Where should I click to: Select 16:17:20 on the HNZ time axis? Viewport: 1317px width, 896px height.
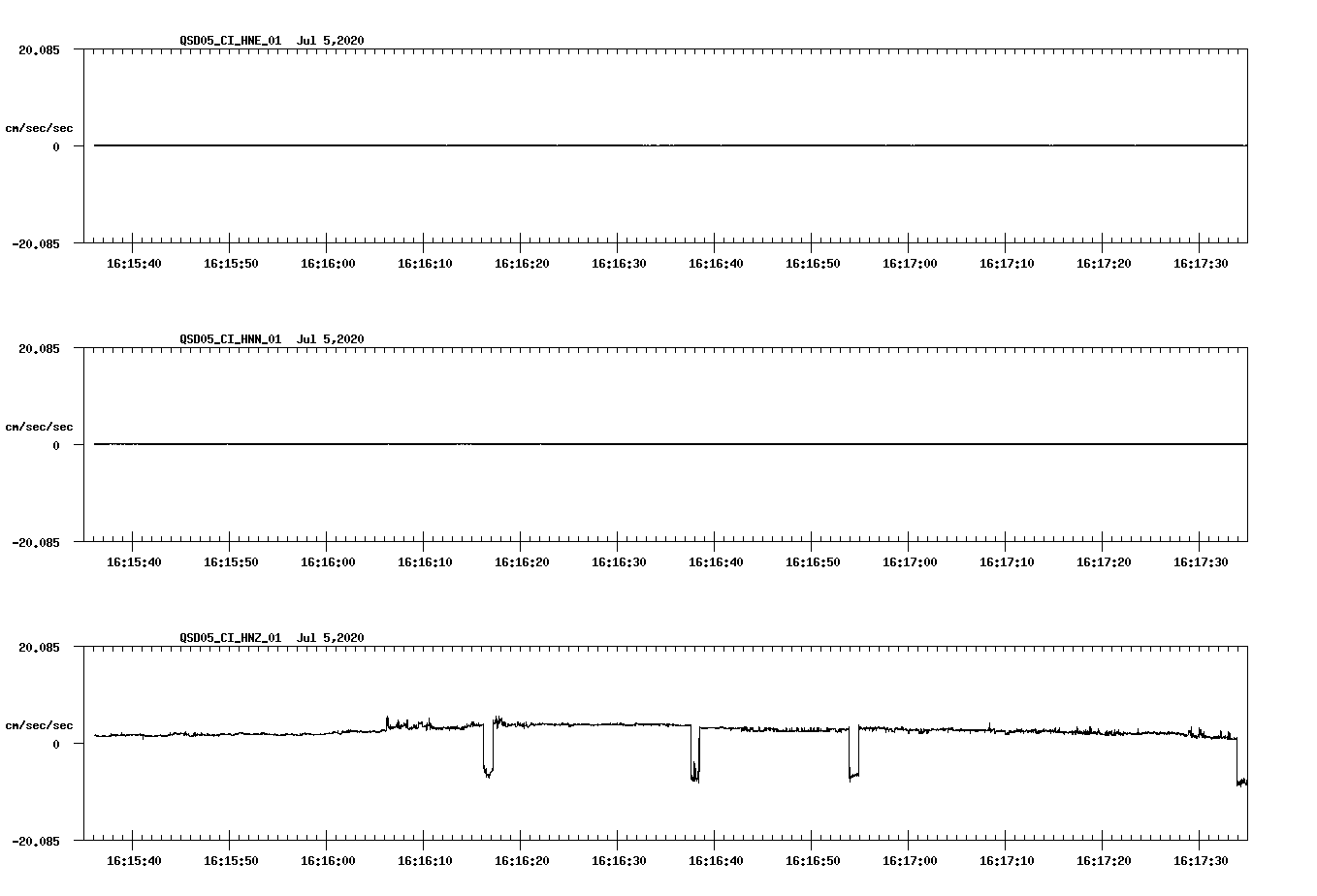tap(1104, 861)
